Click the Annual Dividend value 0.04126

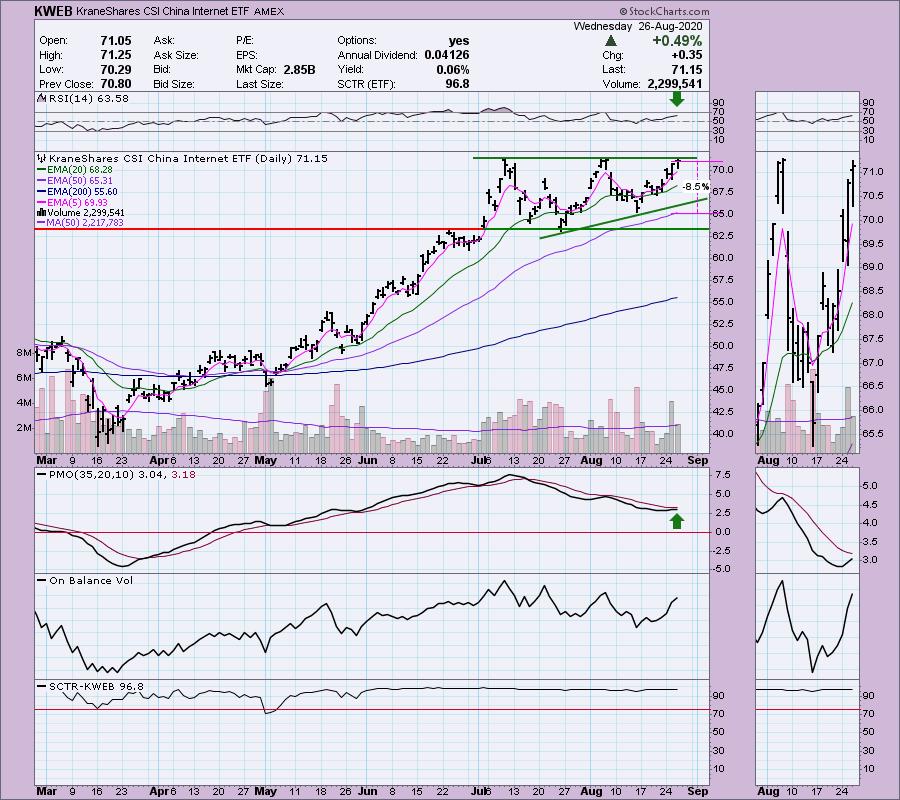point(447,55)
